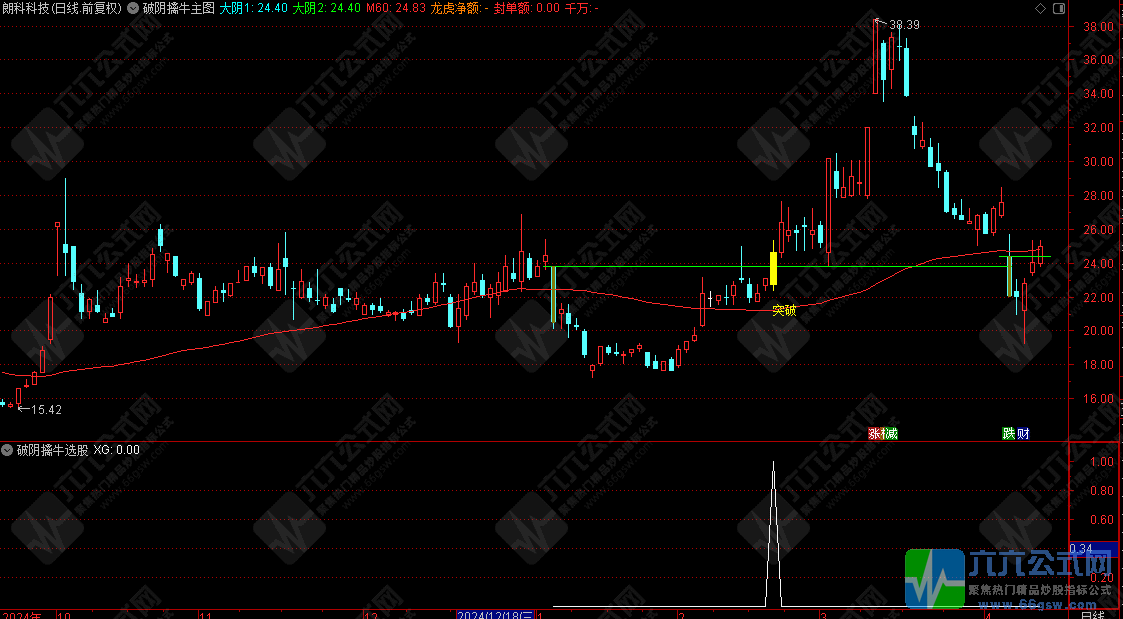
Task: Click the 0.34 value tag on sub-chart axis
Action: point(1080,548)
